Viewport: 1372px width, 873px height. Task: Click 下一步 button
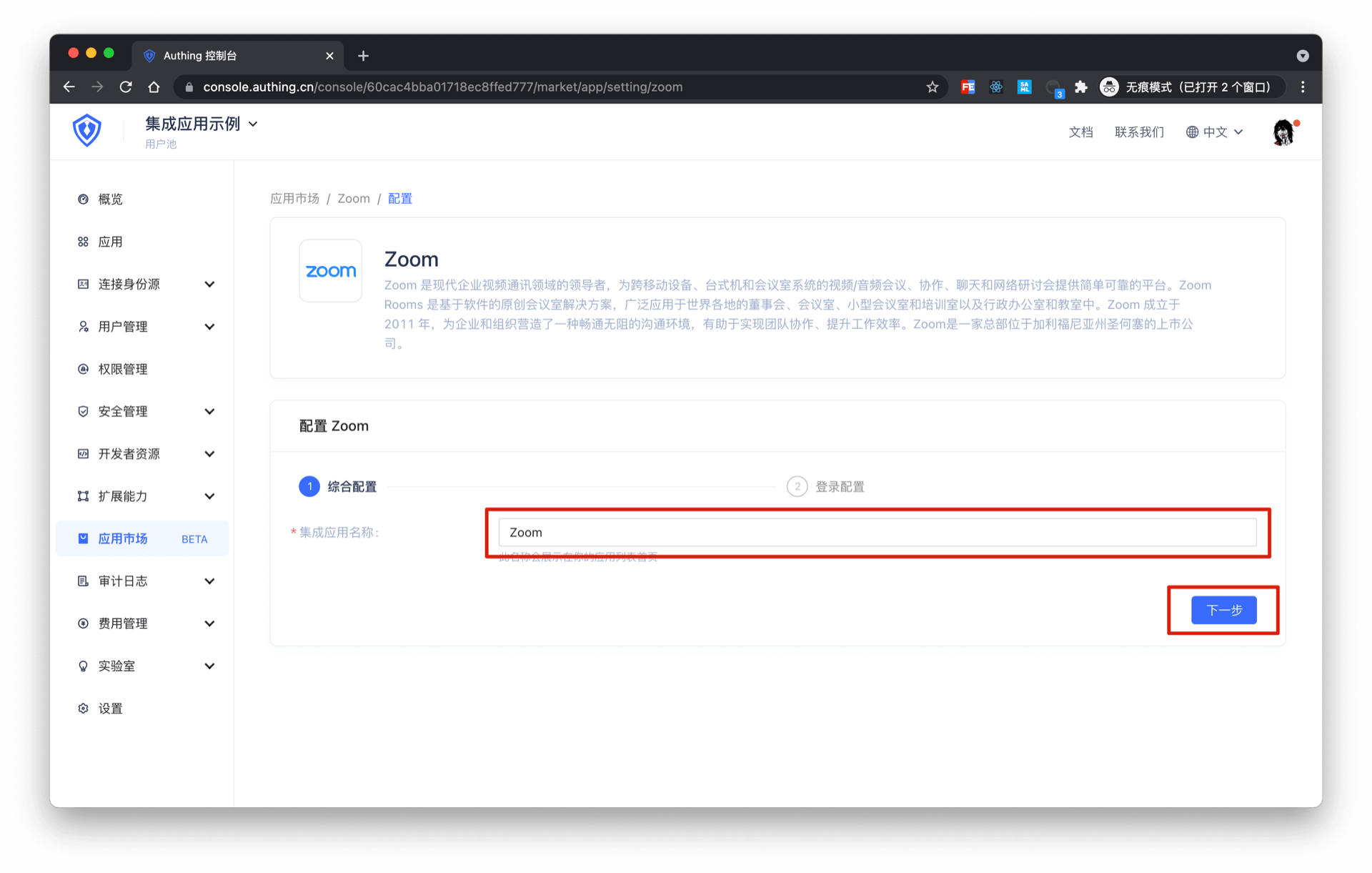[x=1223, y=610]
